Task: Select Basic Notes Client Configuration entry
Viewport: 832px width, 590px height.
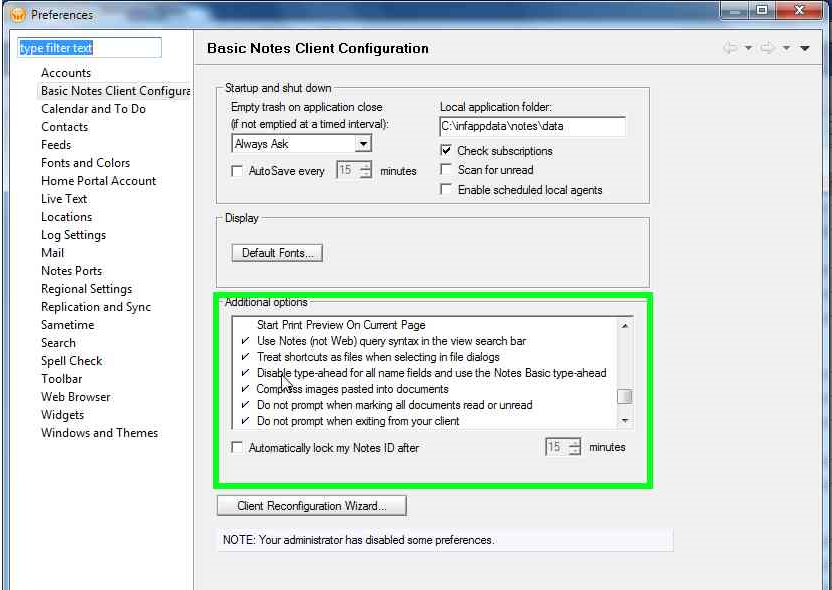Action: pyautogui.click(x=115, y=91)
